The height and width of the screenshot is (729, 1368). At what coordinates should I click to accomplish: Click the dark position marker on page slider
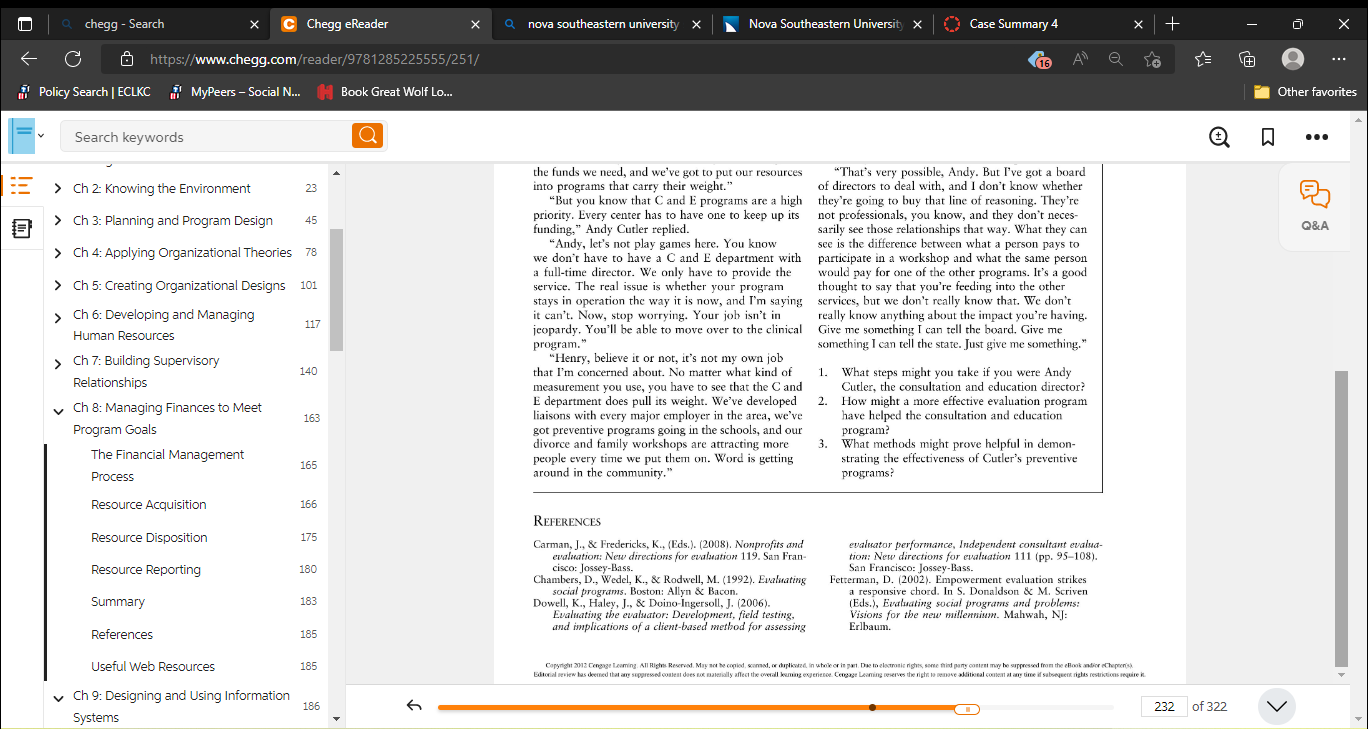point(873,707)
